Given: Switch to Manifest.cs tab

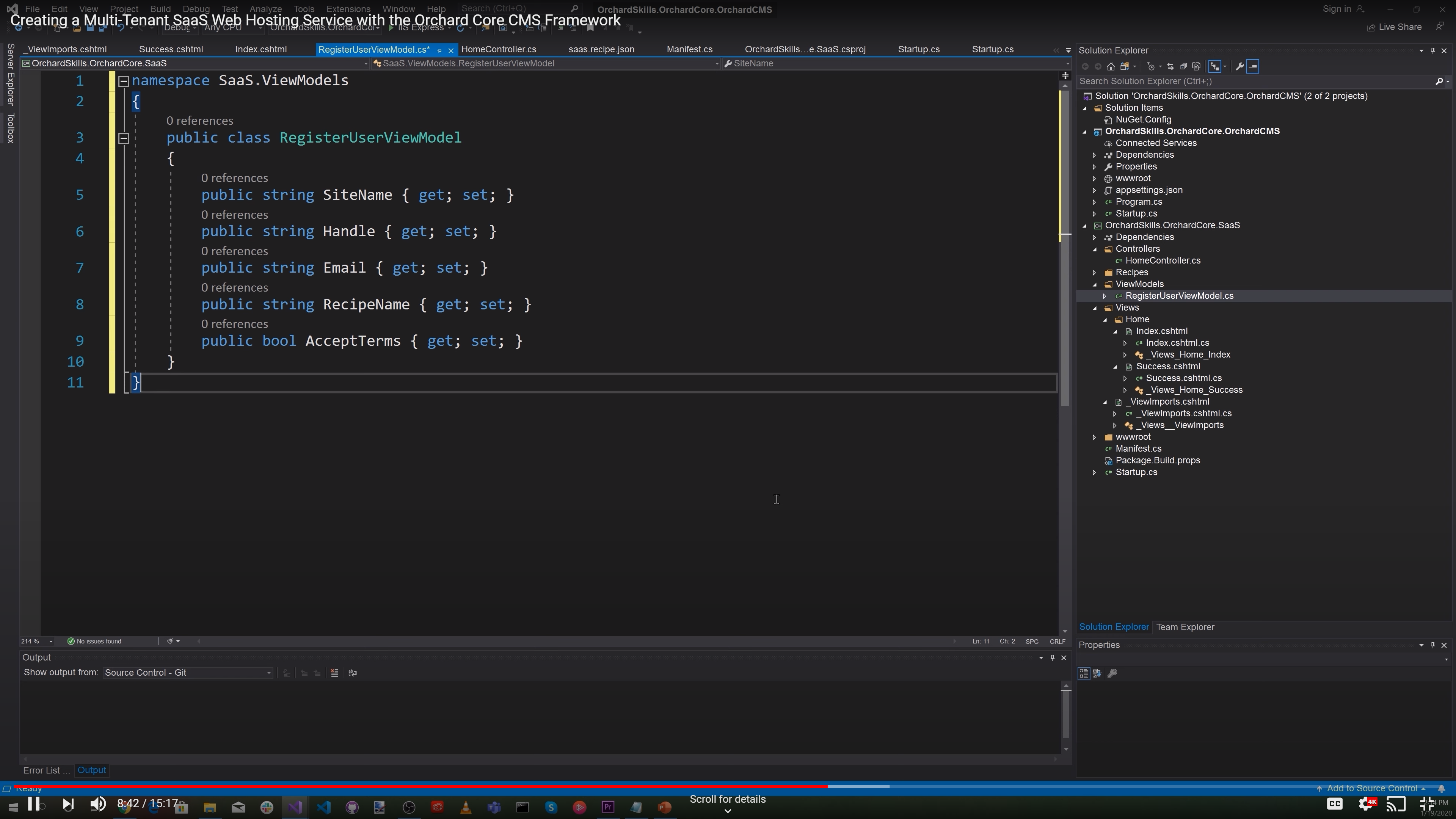Looking at the screenshot, I should [x=689, y=50].
